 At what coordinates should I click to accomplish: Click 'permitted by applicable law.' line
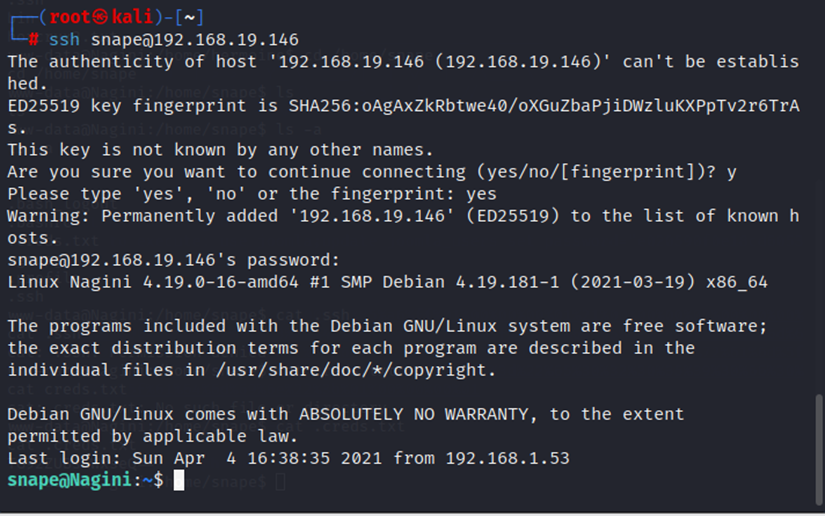[x=152, y=436]
